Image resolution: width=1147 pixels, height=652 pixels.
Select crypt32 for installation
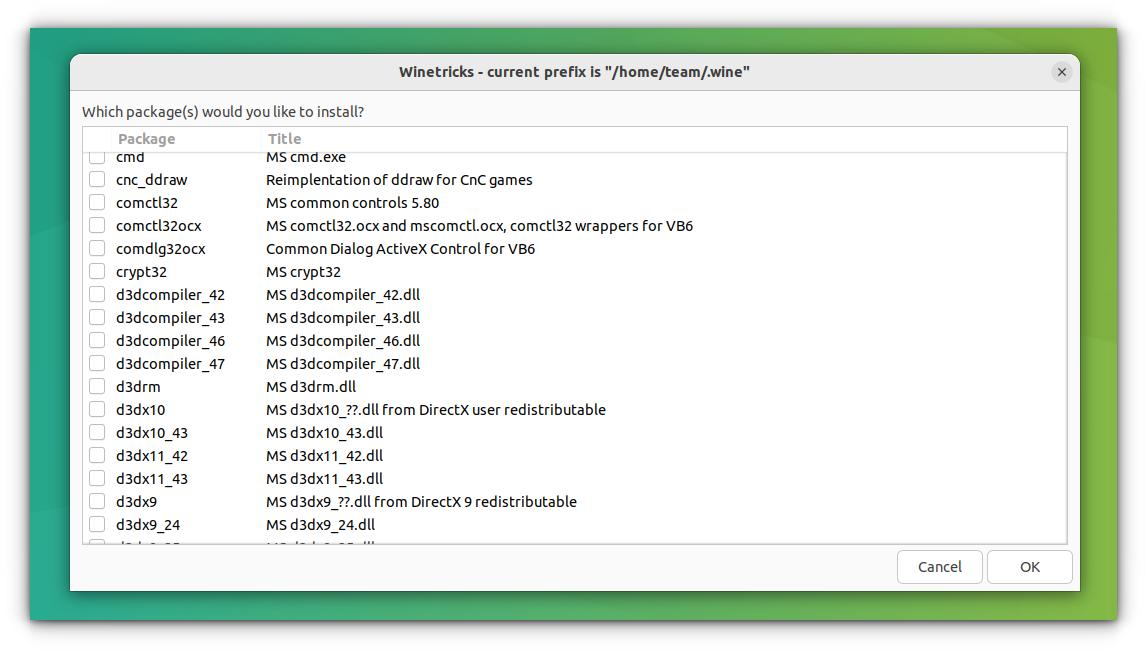click(x=97, y=271)
